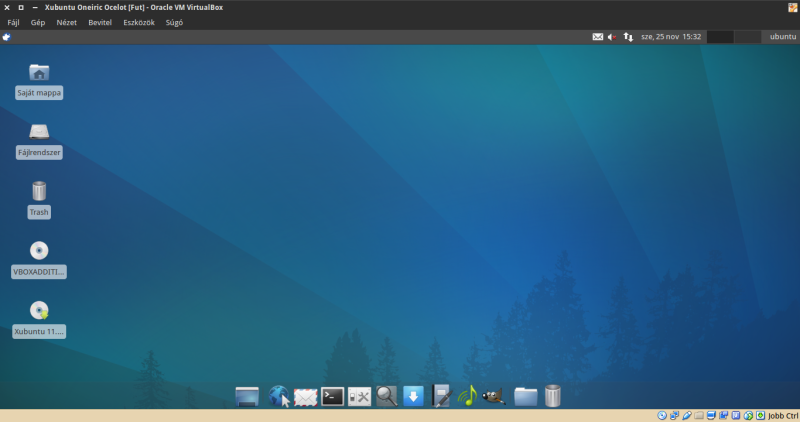Image resolution: width=800 pixels, height=422 pixels.
Task: Open the Fájl menu
Action: coord(13,22)
